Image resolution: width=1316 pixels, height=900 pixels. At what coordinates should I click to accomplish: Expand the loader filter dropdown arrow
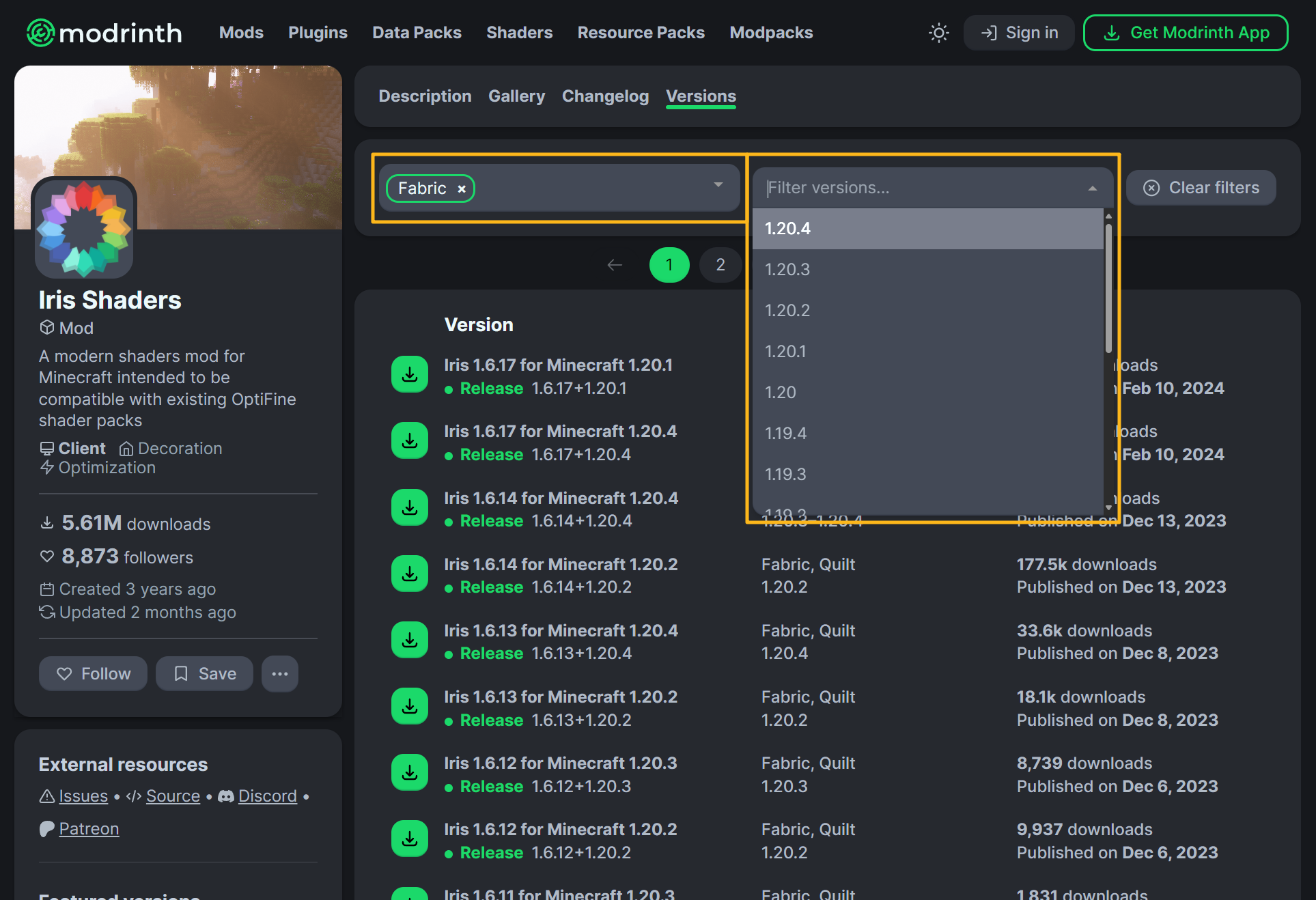point(718,185)
